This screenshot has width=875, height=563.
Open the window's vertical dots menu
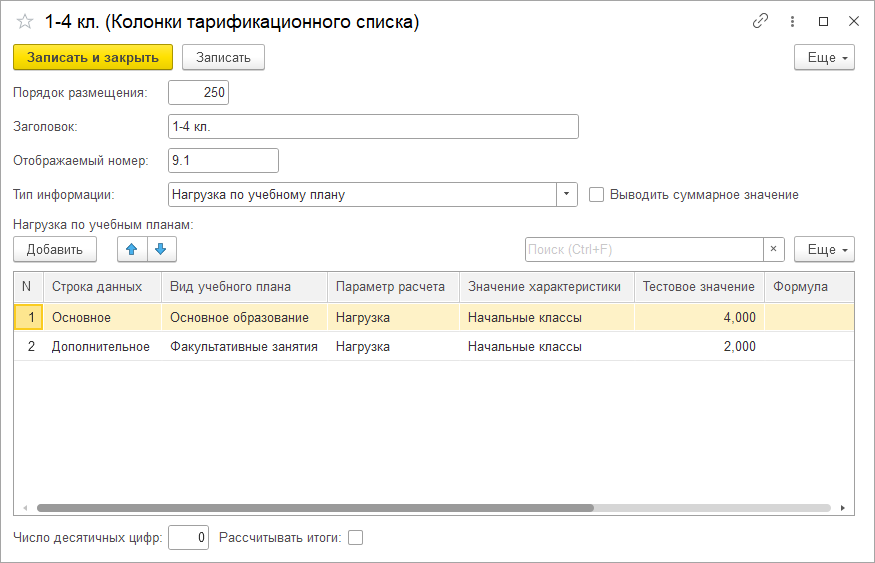792,21
